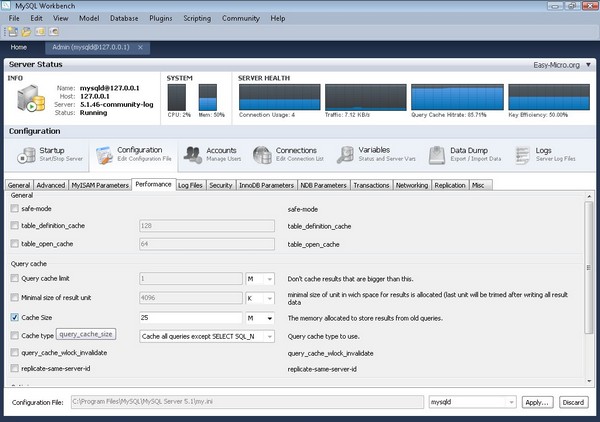This screenshot has width=600, height=422.
Task: Open the Scripting menu
Action: tap(197, 18)
